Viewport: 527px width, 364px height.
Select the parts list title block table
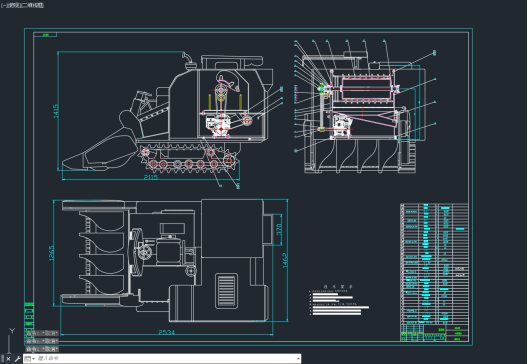coord(434,272)
